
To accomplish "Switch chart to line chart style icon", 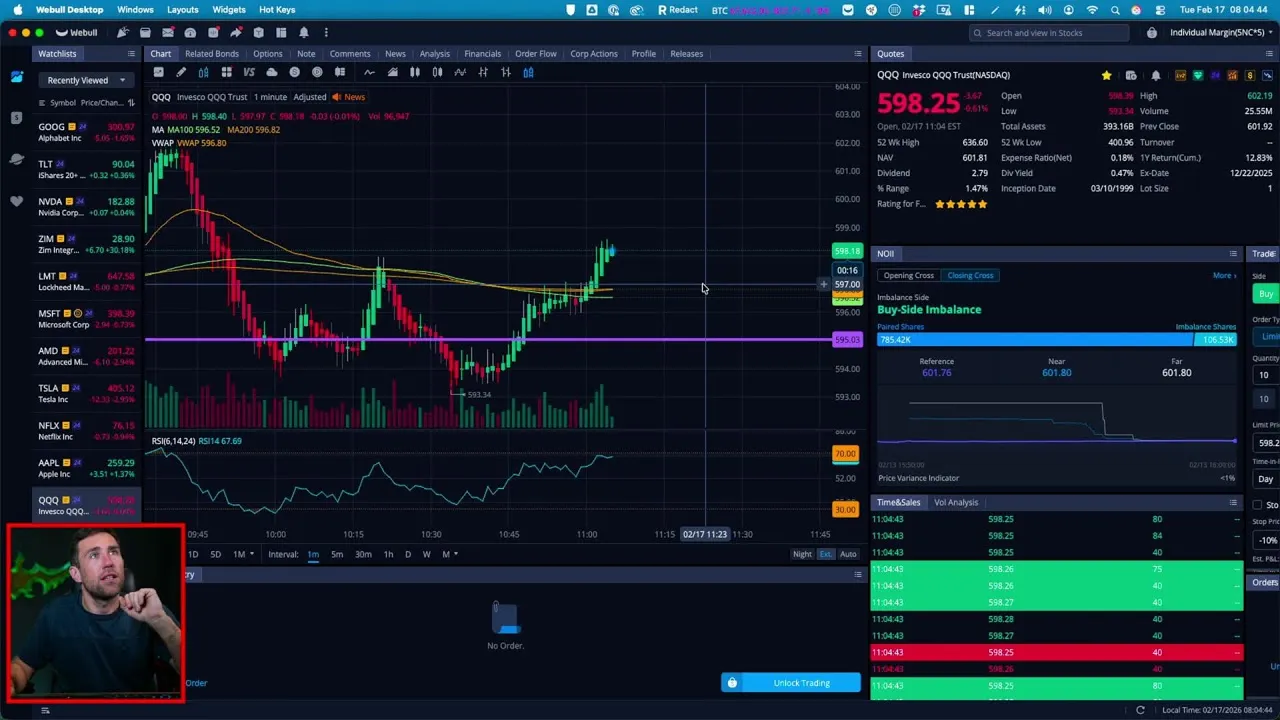I will pyautogui.click(x=369, y=72).
